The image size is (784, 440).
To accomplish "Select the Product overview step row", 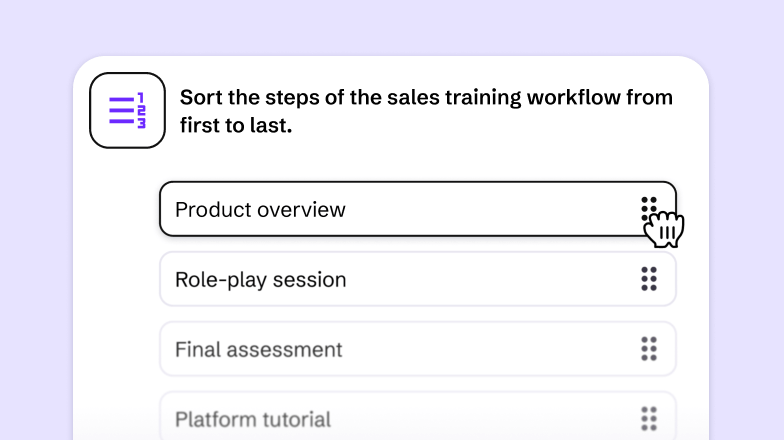I will coord(400,209).
